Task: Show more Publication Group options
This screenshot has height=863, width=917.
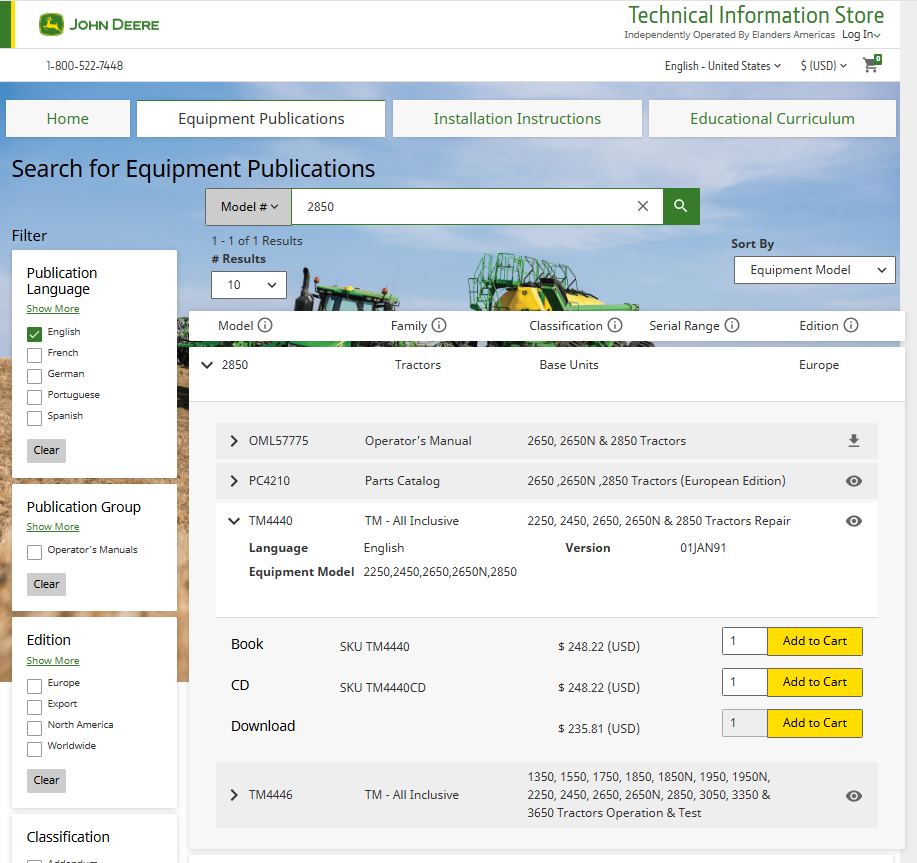Action: (x=53, y=527)
